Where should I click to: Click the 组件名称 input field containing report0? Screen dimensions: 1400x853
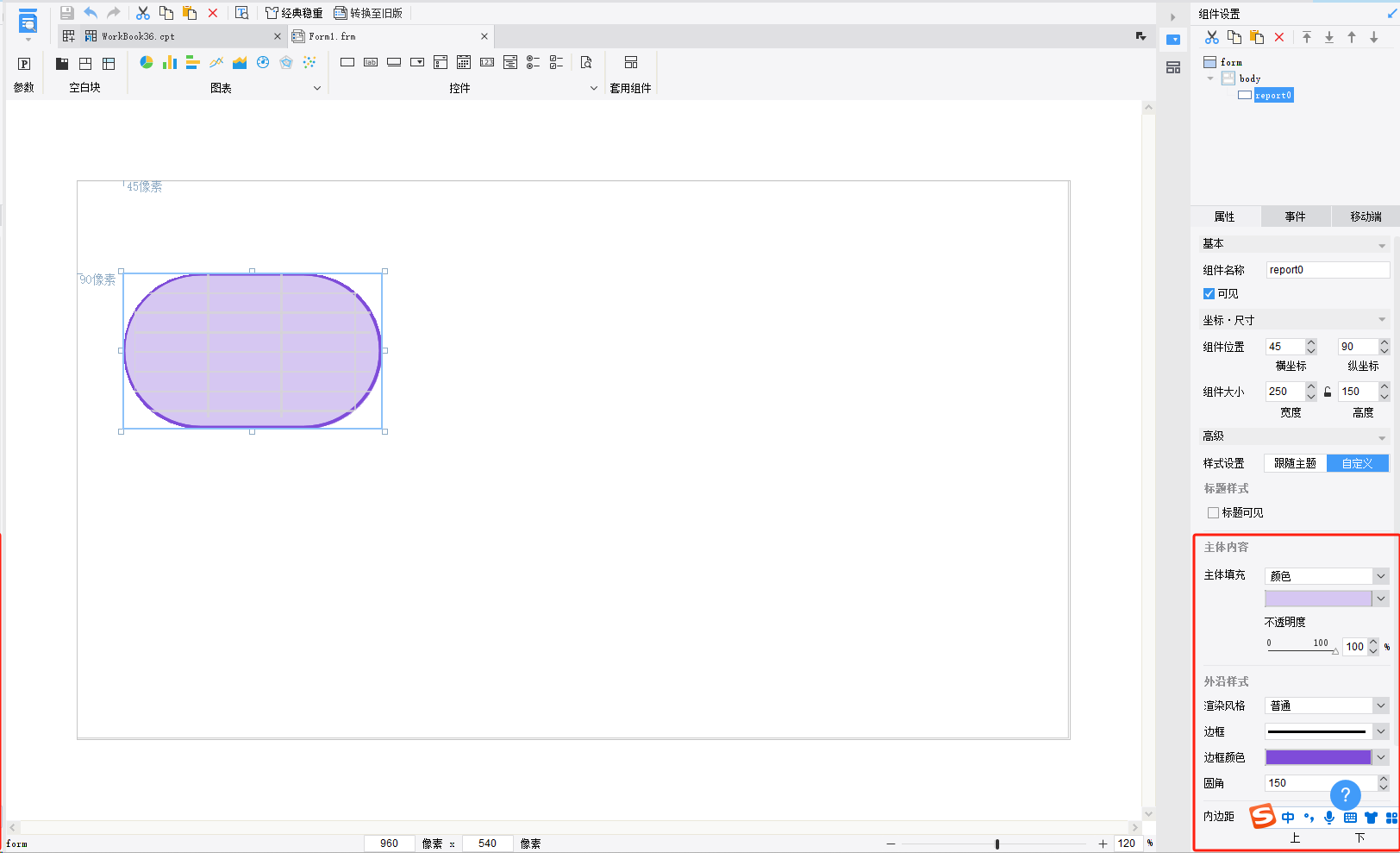click(1327, 270)
